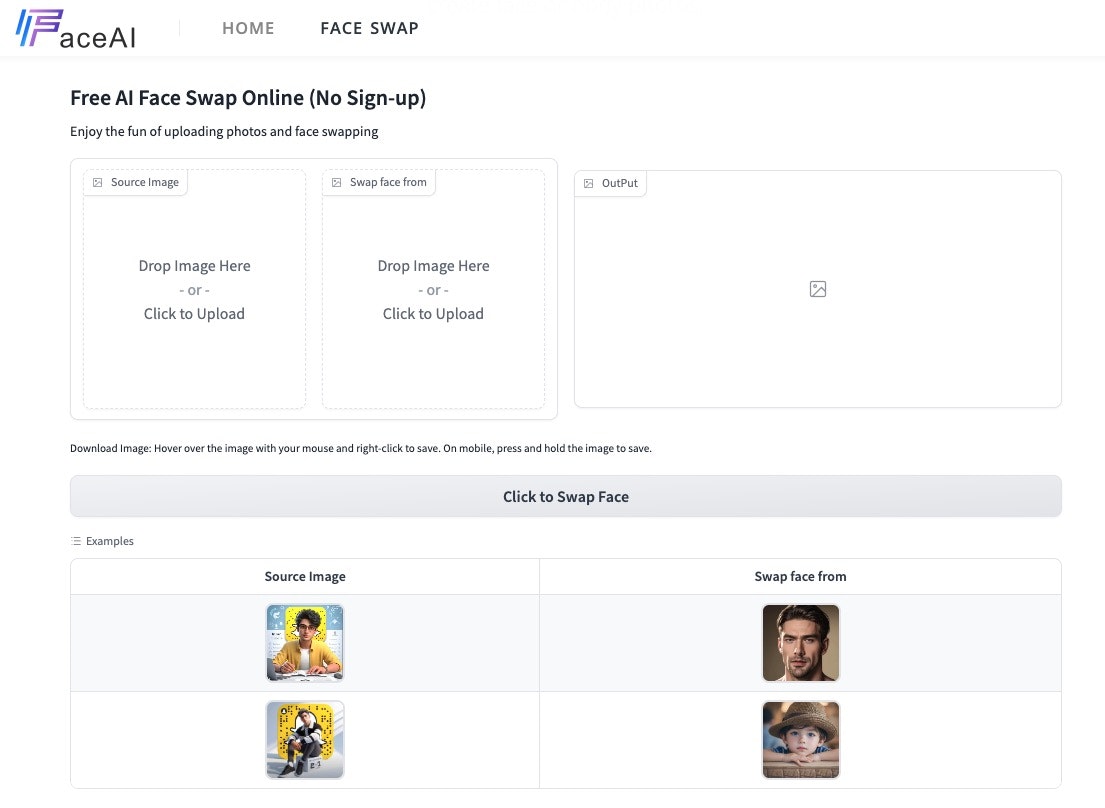
Task: Click Swap face from upload drop area
Action: [x=433, y=290]
